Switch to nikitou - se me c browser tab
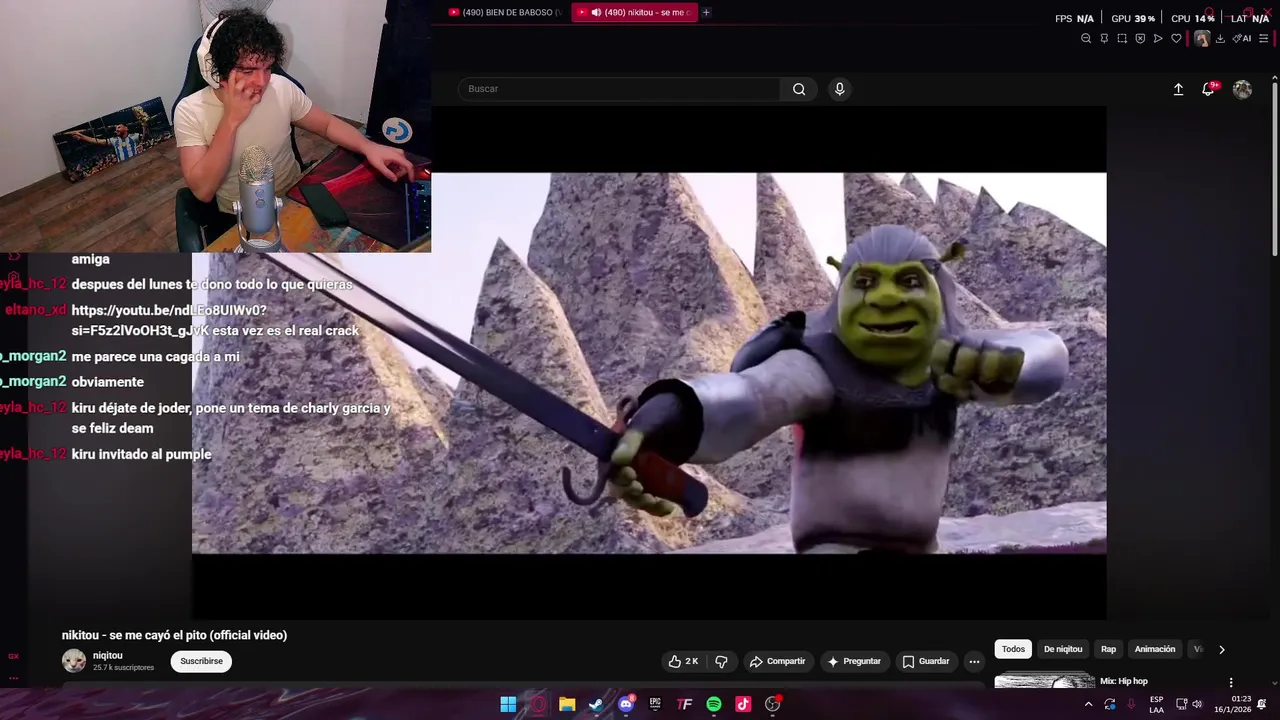The height and width of the screenshot is (720, 1280). click(634, 12)
